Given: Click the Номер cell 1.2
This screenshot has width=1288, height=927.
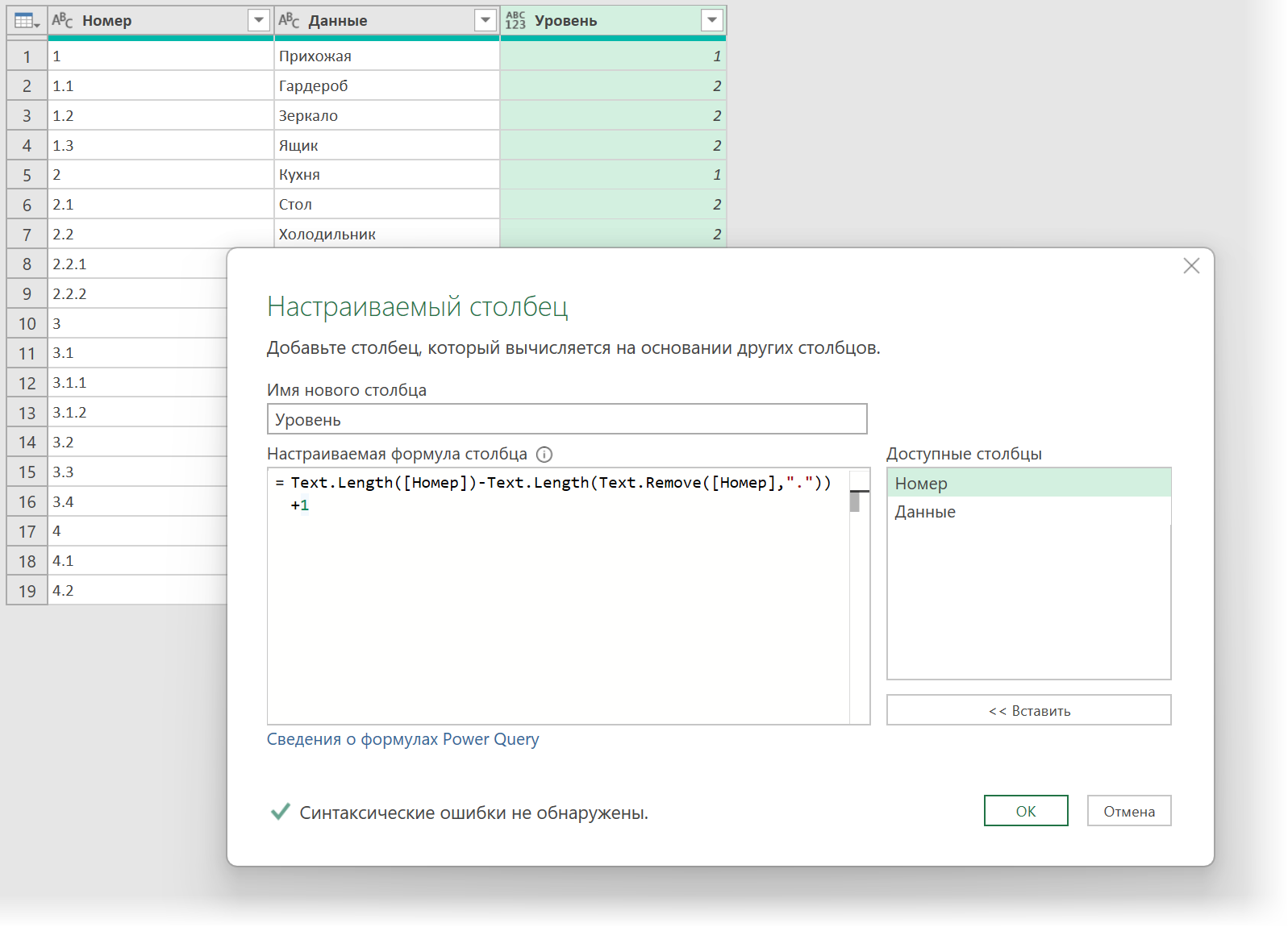Looking at the screenshot, I should click(x=160, y=115).
